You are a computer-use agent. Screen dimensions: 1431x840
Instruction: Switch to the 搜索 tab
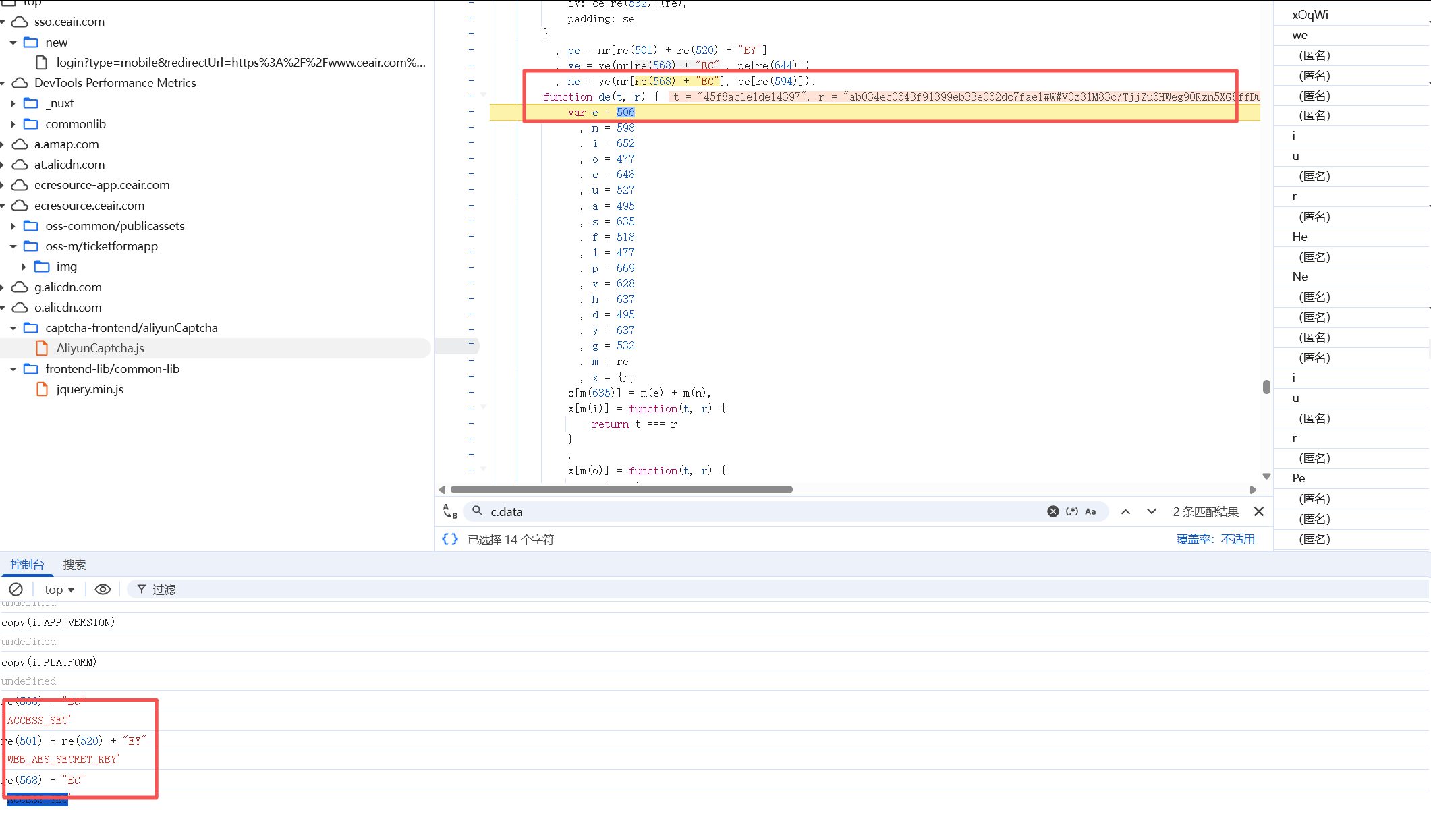coord(74,564)
